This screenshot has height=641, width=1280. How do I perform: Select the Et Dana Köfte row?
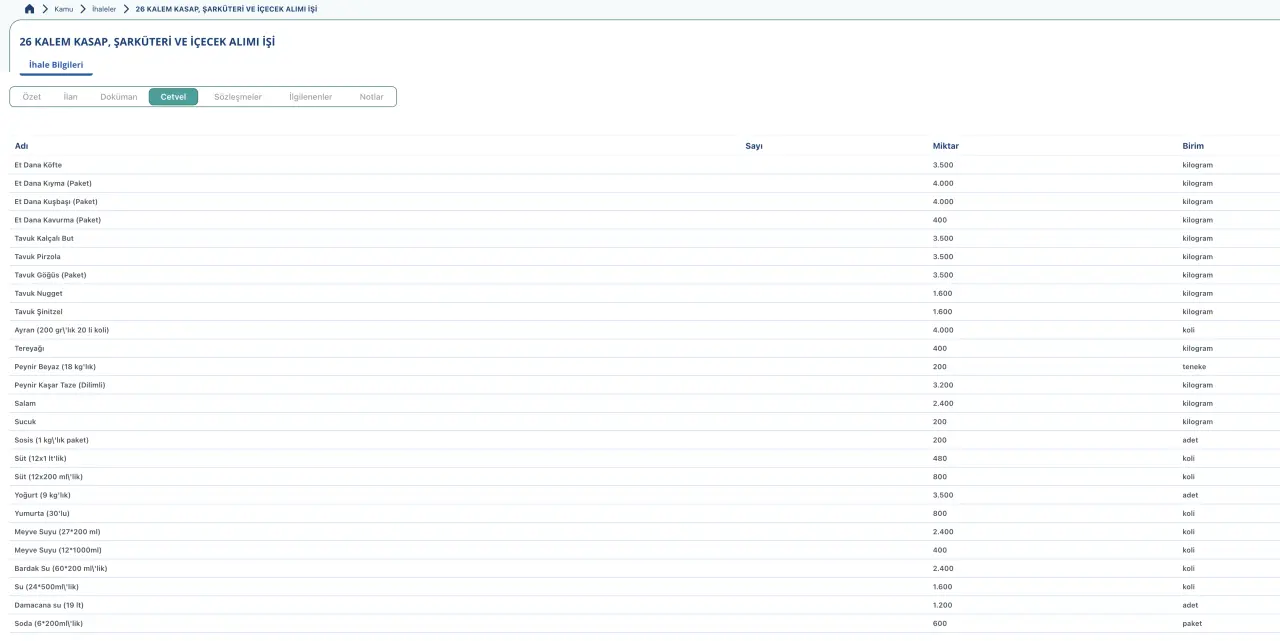coord(38,165)
